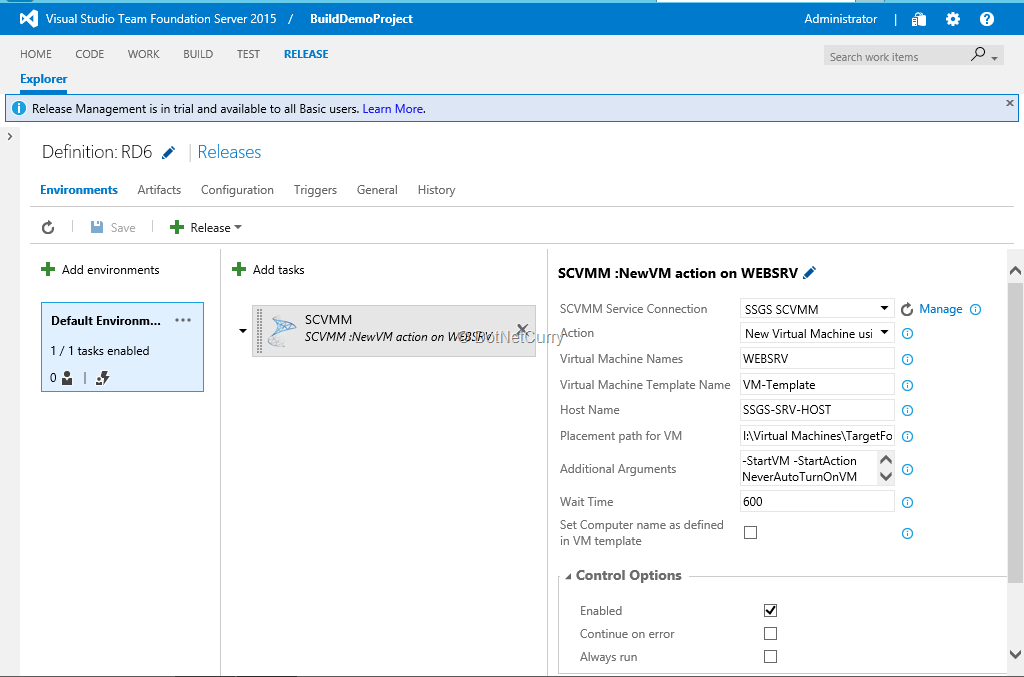Screen dimensions: 1024x677
Task: Click the green plus Release icon
Action: coord(176,227)
